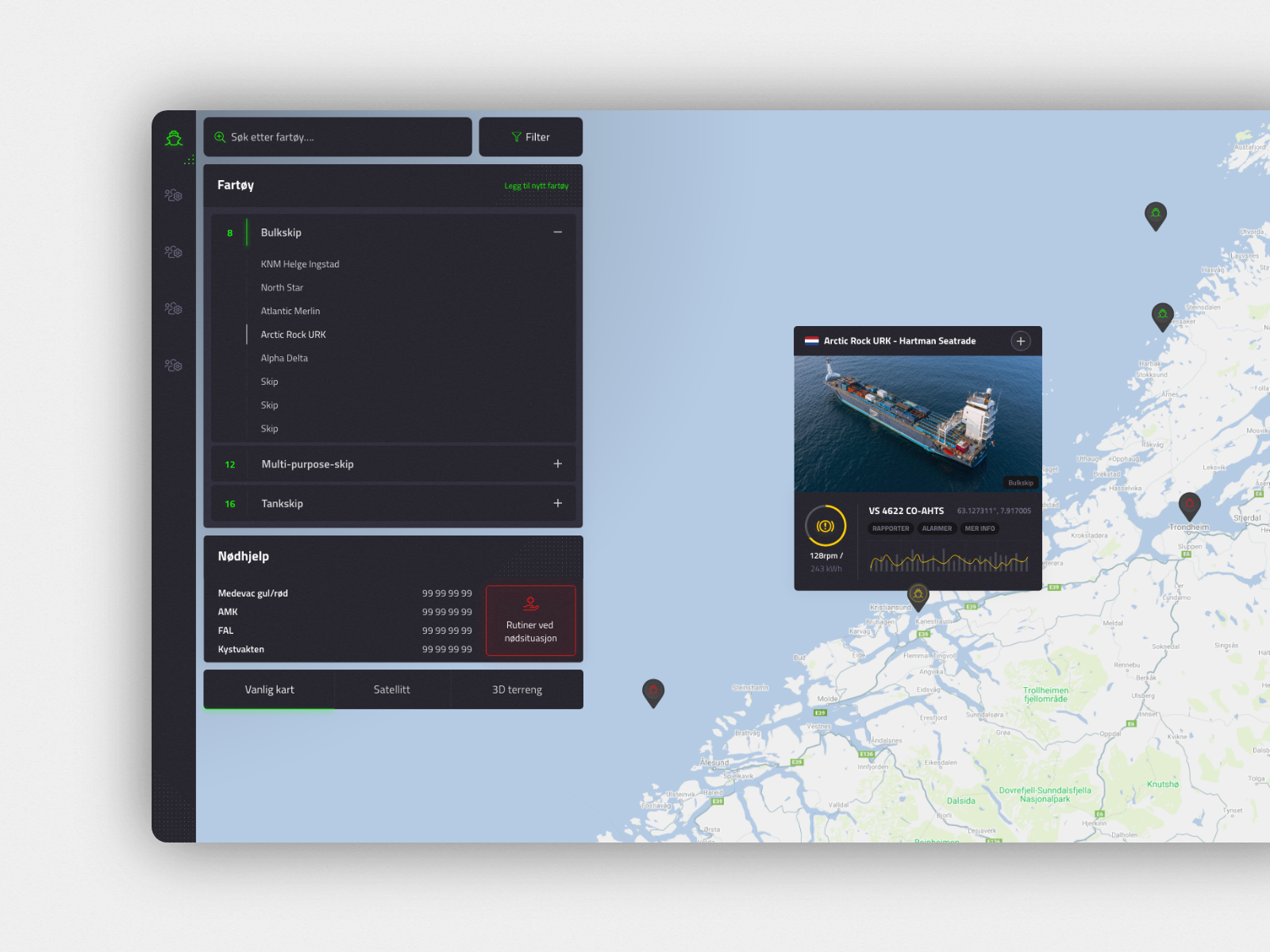Viewport: 1270px width, 952px height.
Task: Open MER INFO on the vessel card
Action: pyautogui.click(x=979, y=528)
